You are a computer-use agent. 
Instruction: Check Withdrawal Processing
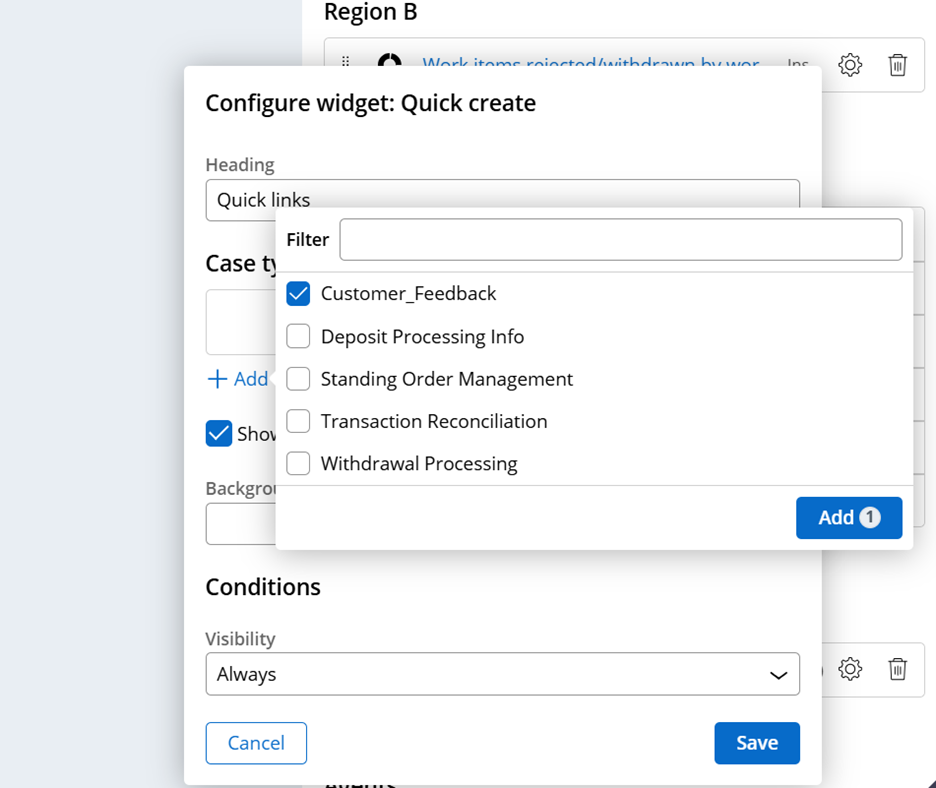(298, 463)
